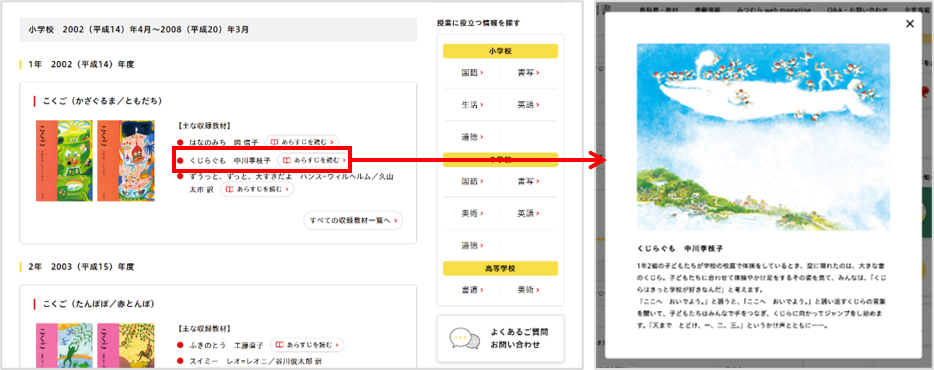Select the yellow 小学校 sidebar heading
934x370 pixels.
(500, 51)
